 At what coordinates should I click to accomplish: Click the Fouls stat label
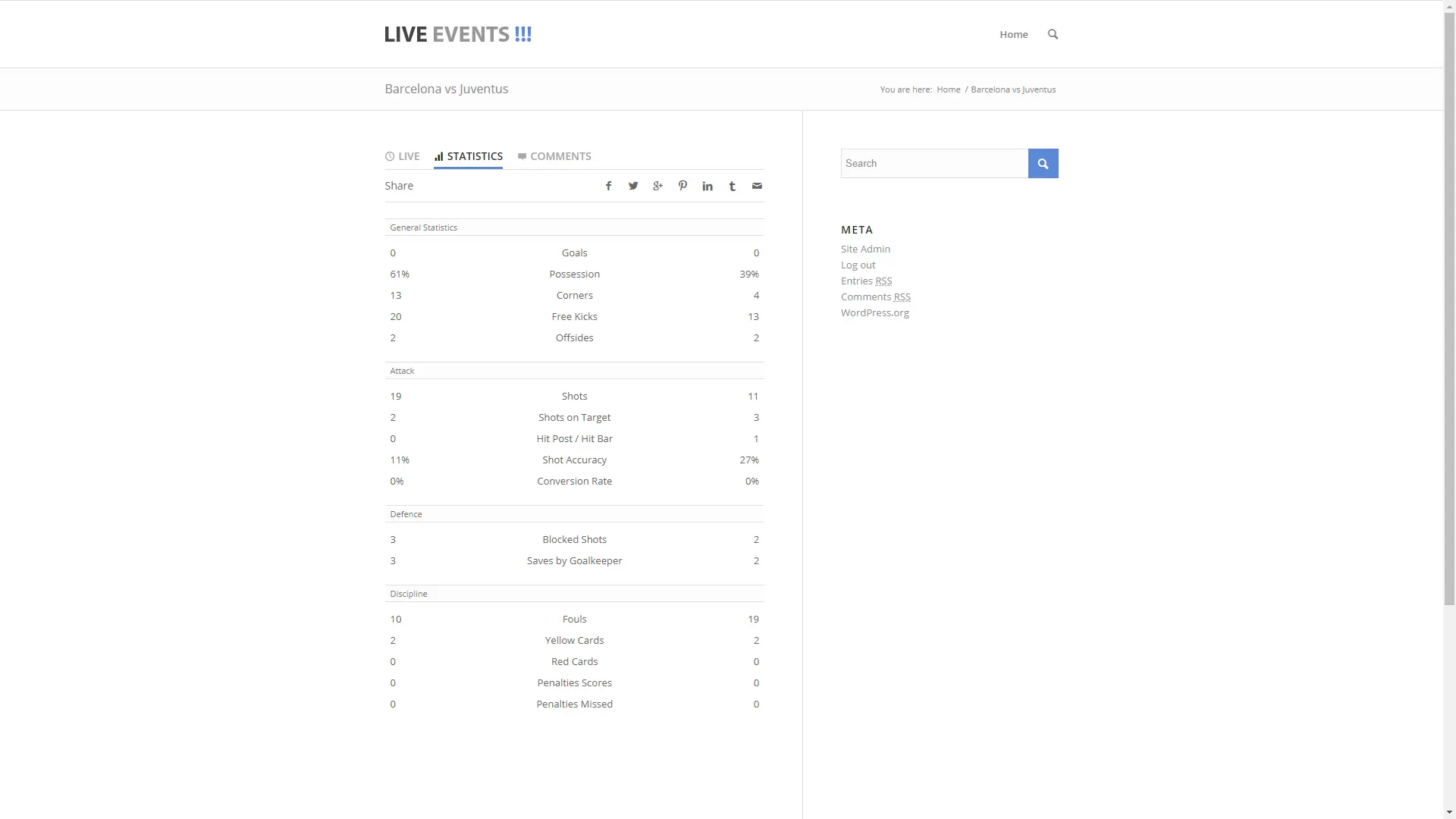pyautogui.click(x=574, y=619)
